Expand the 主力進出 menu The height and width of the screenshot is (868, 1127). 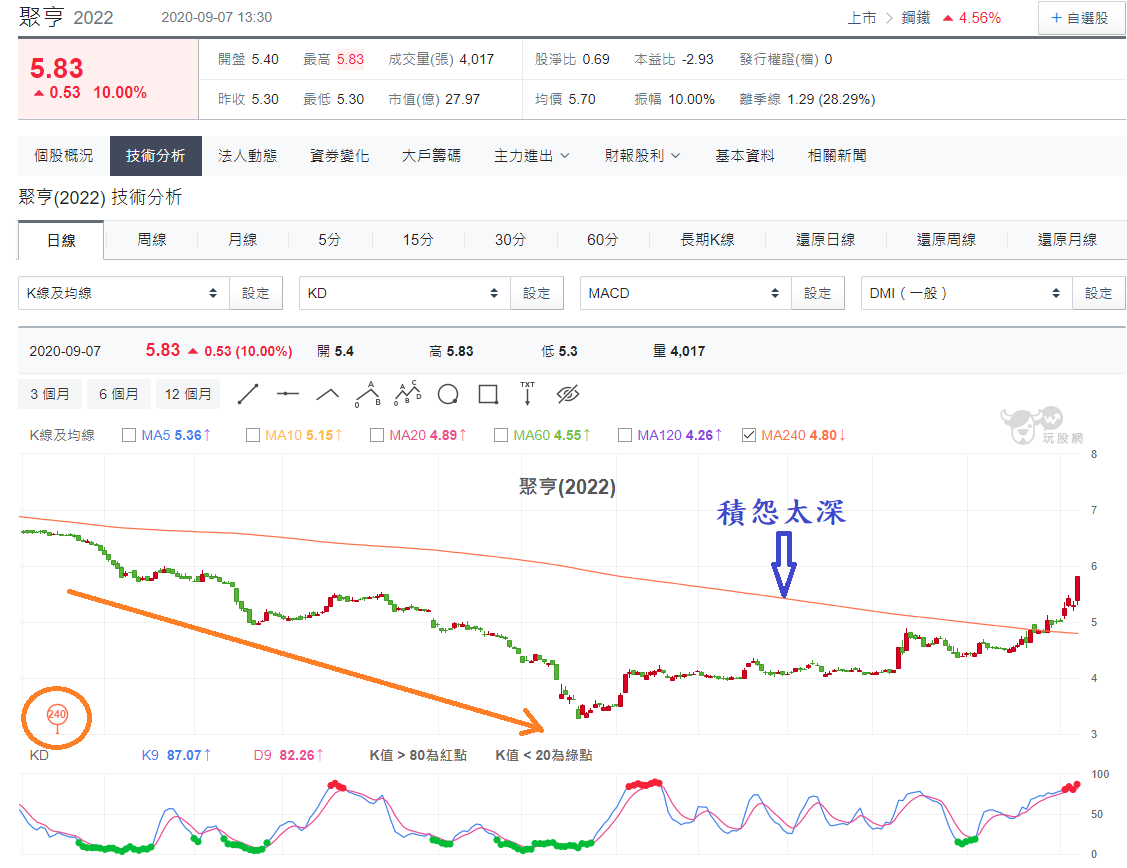point(531,155)
